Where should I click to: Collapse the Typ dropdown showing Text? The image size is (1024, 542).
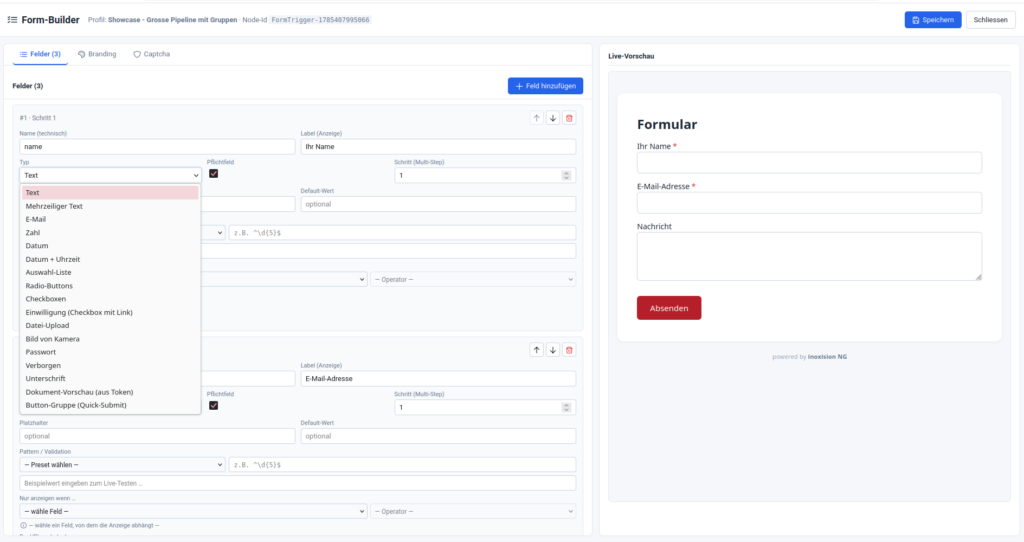pos(110,175)
